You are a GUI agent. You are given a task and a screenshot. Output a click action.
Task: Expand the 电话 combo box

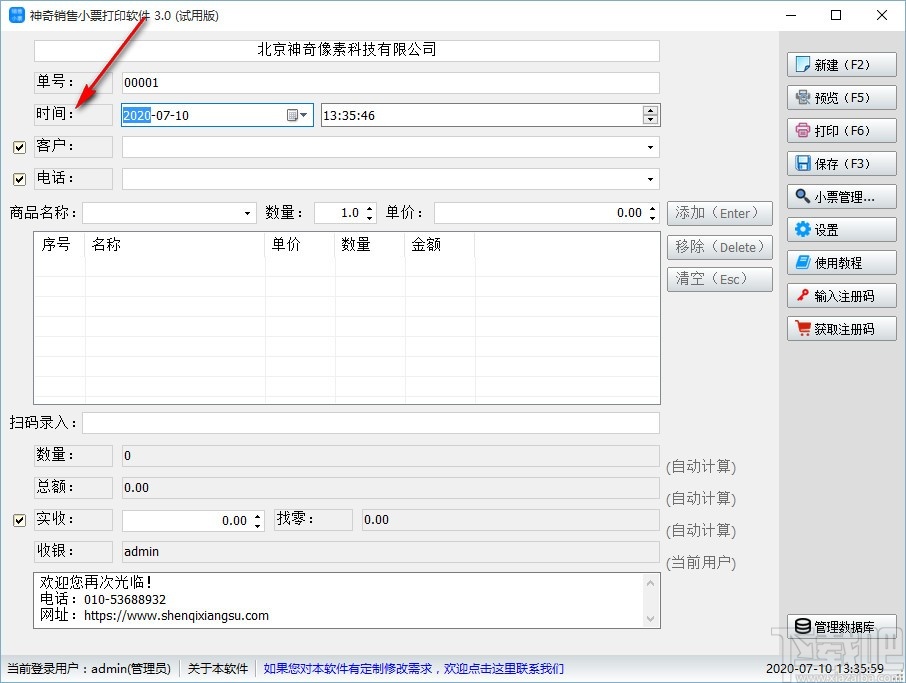coord(650,179)
